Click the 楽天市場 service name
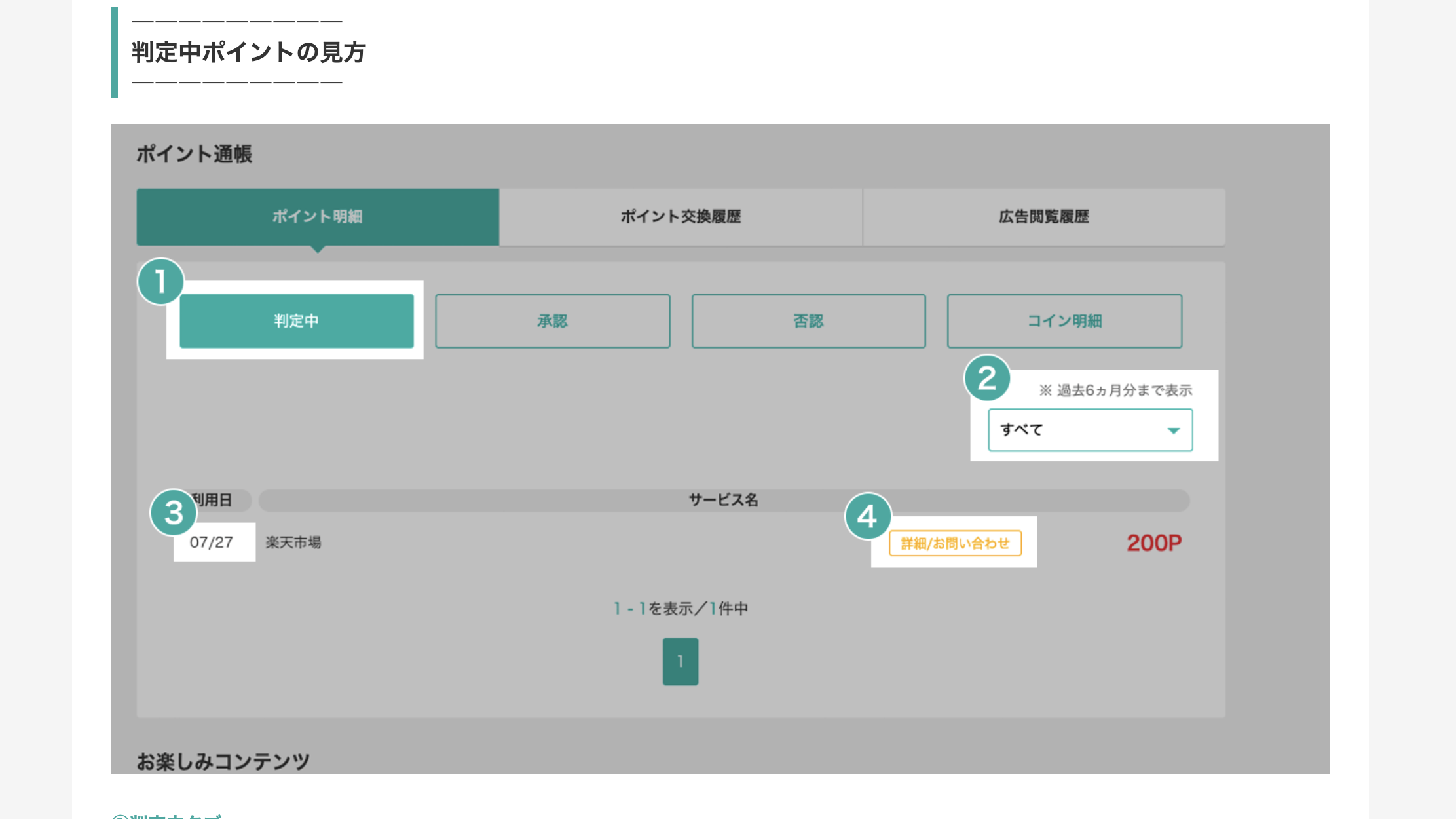 [293, 543]
